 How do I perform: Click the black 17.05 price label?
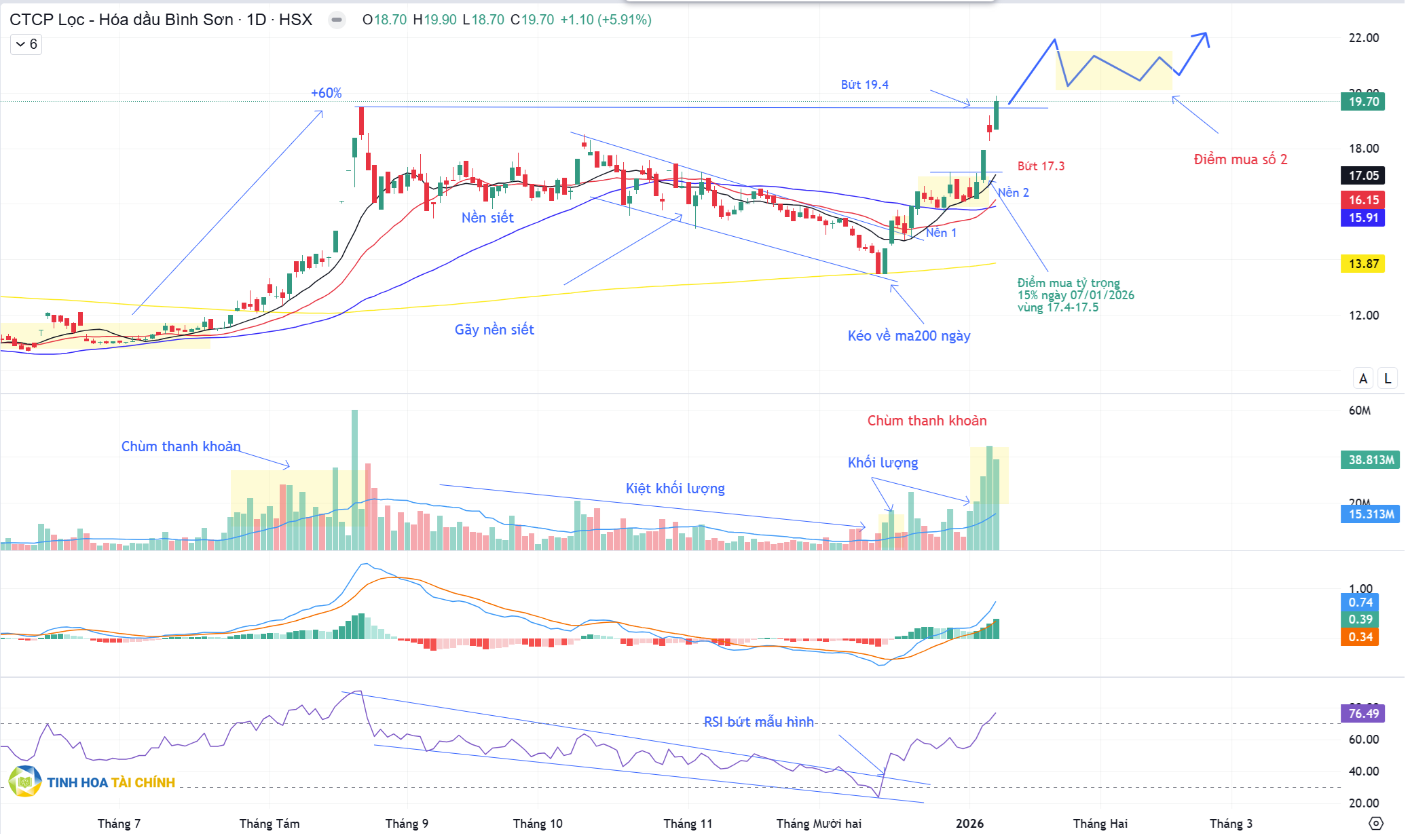click(1362, 176)
